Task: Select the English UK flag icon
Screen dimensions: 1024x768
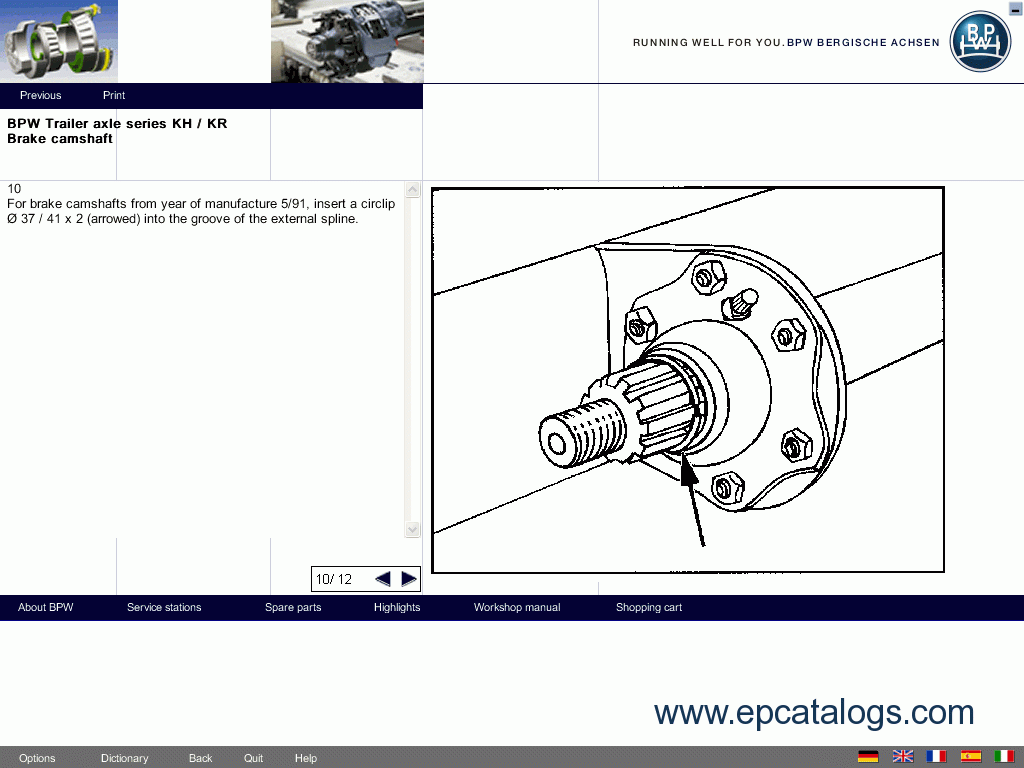Action: [902, 757]
